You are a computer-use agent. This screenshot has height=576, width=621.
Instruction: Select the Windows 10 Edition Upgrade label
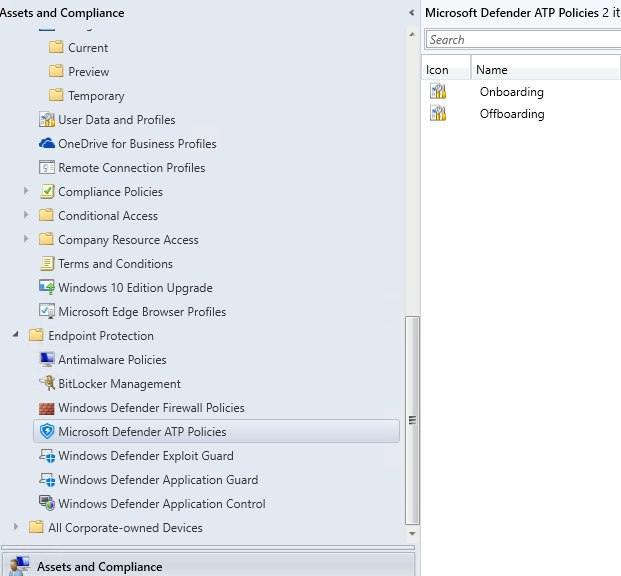[x=135, y=288]
